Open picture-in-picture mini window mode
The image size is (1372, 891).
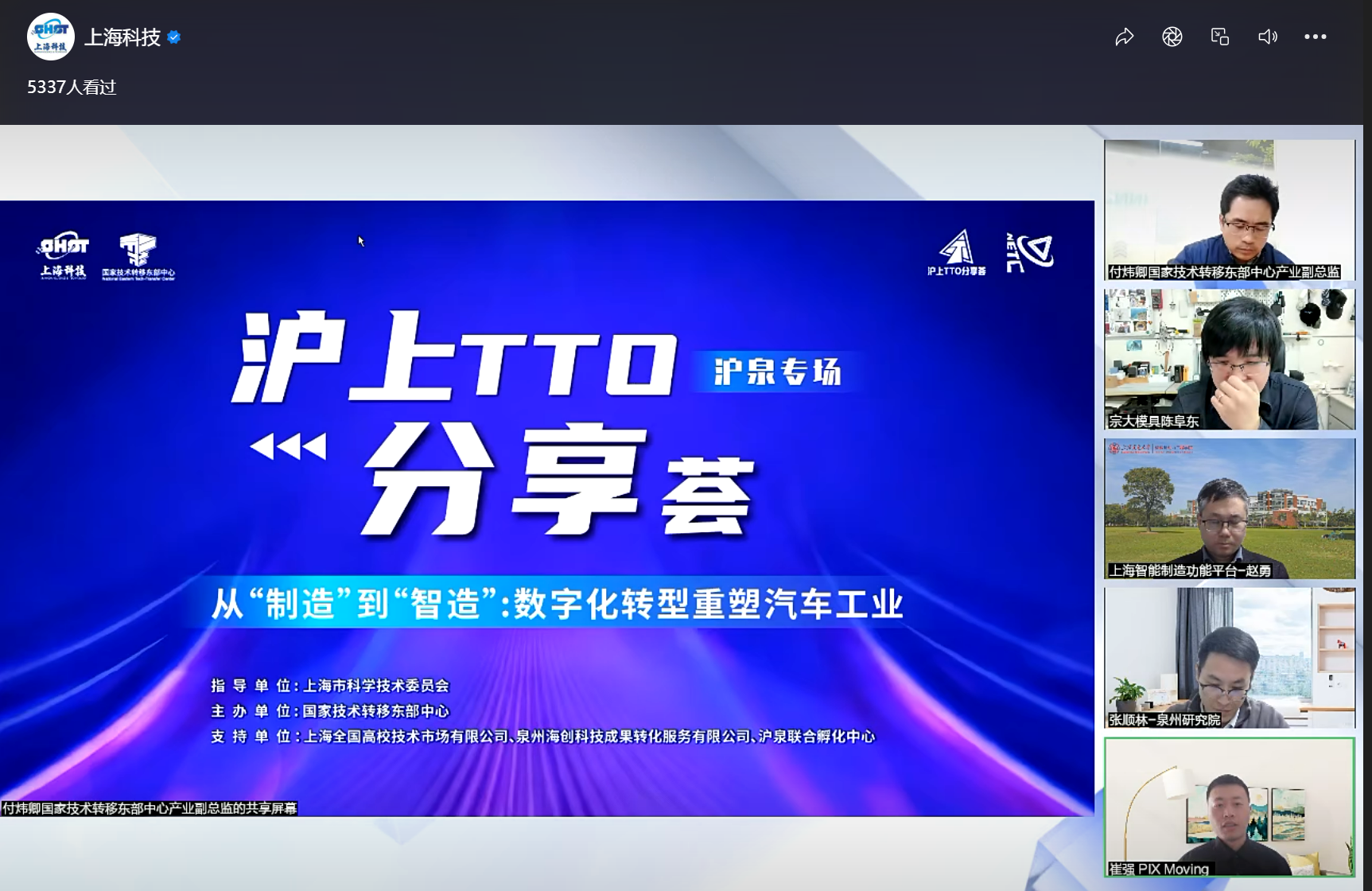(1219, 37)
